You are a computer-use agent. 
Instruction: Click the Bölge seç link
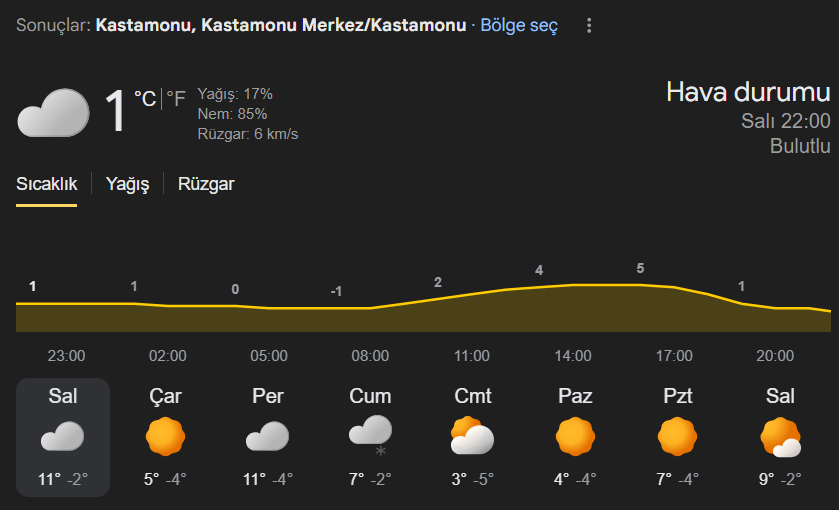tap(519, 25)
